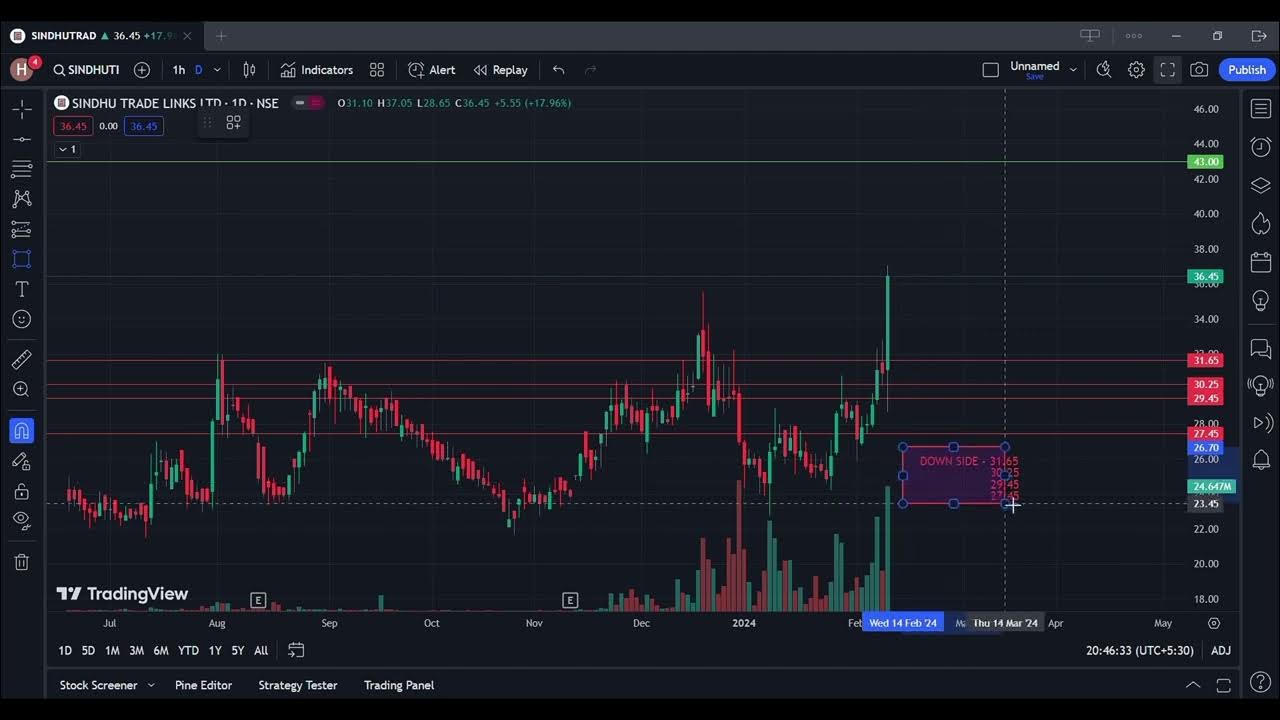Set range to 6M

(x=161, y=651)
